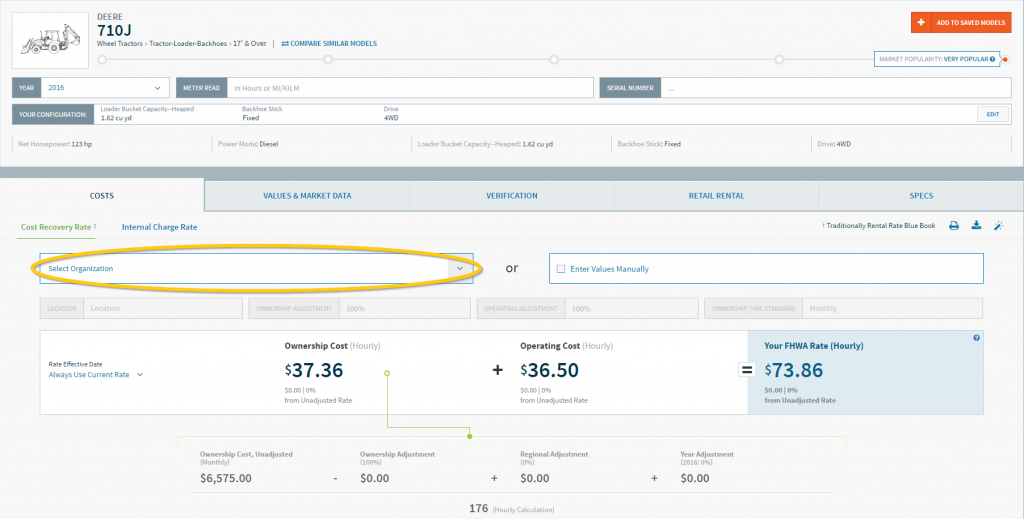Click the Tractor-Loader-Backhoes breadcrumb

point(188,44)
